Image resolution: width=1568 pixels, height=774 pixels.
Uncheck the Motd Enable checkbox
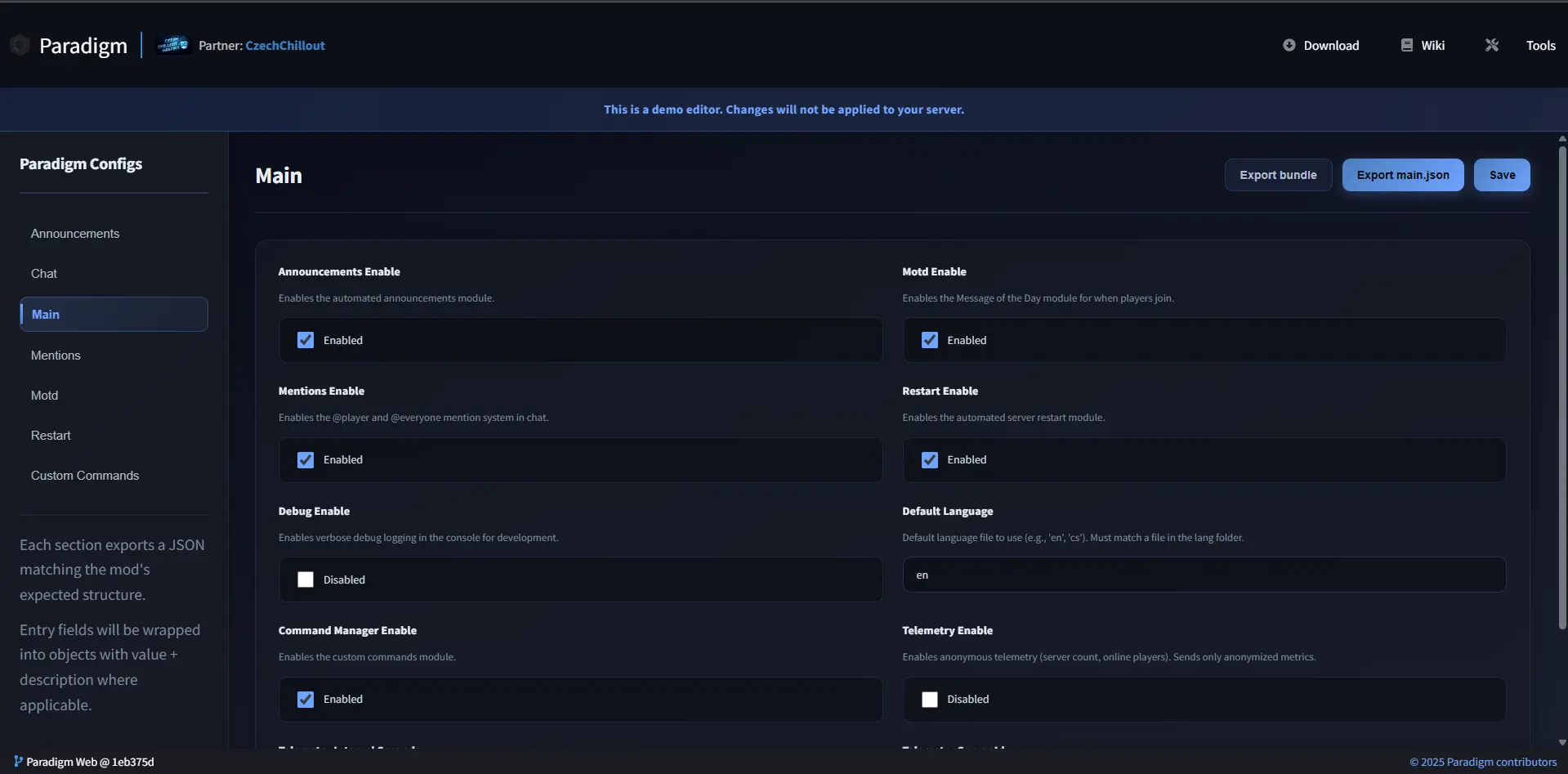[929, 340]
